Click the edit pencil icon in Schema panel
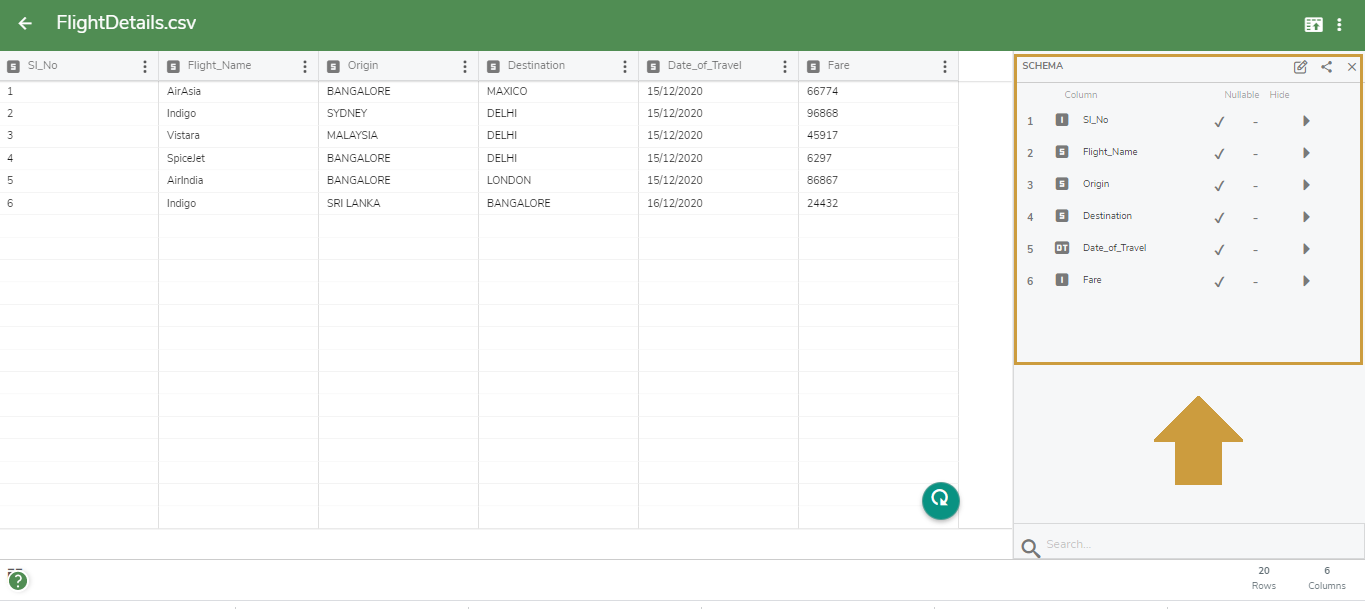Image resolution: width=1365 pixels, height=609 pixels. (x=1300, y=67)
